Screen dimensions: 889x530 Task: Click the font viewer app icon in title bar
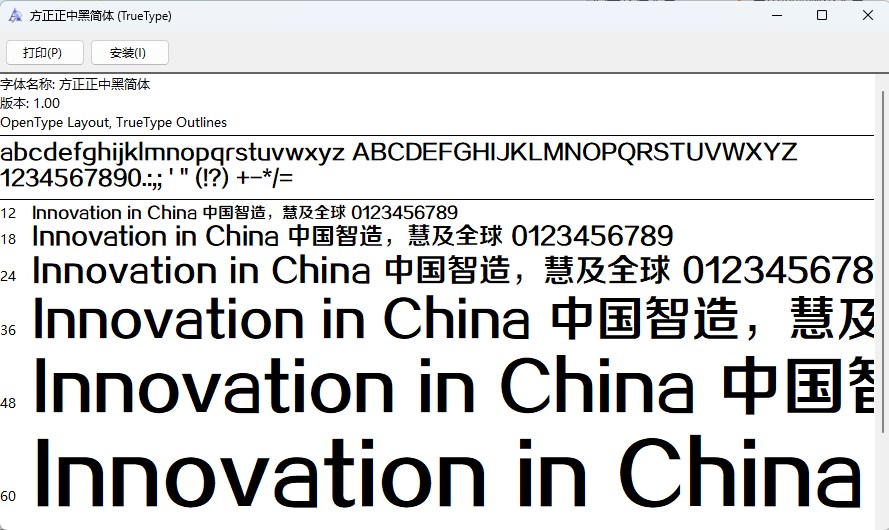[x=15, y=16]
